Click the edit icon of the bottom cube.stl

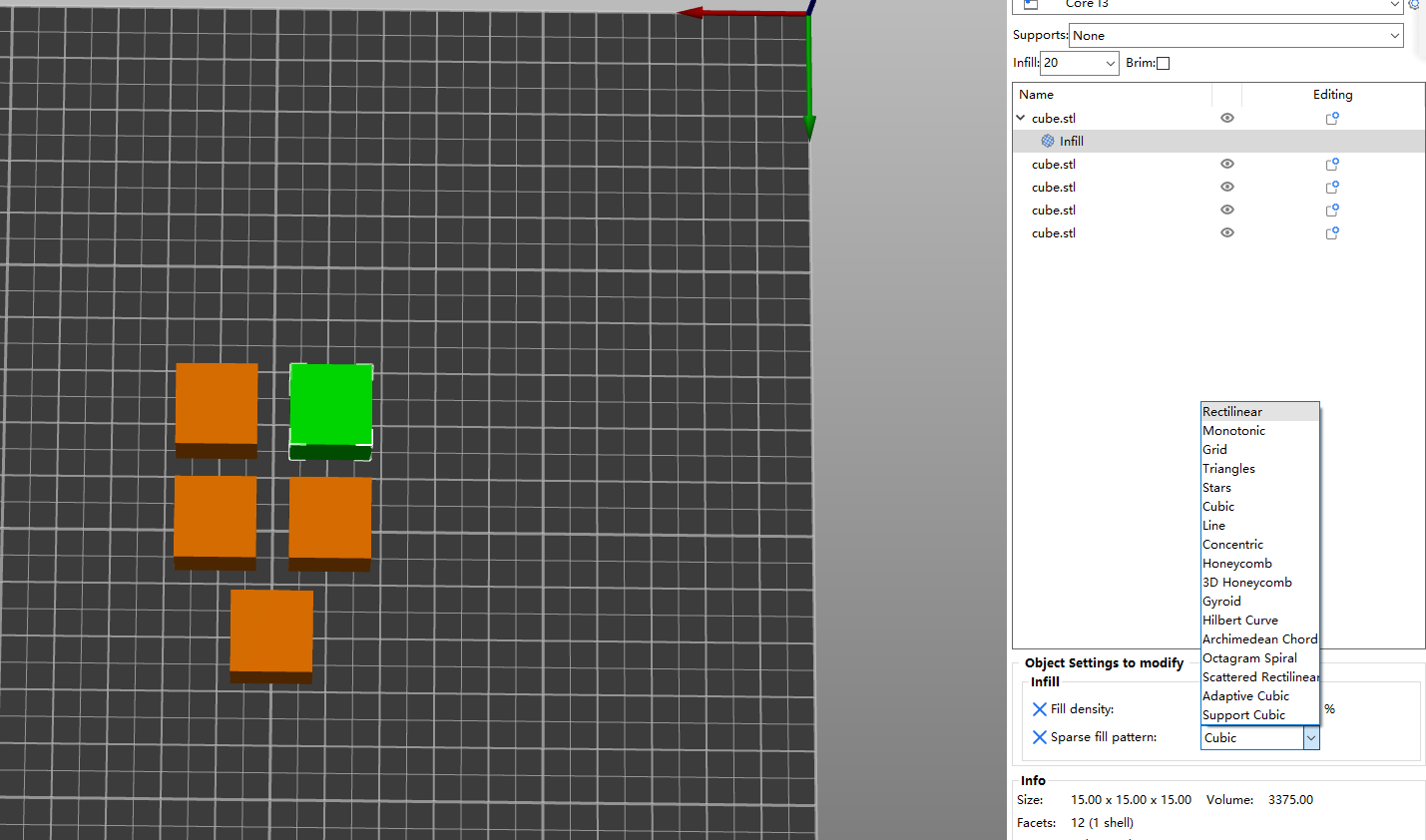(x=1331, y=233)
